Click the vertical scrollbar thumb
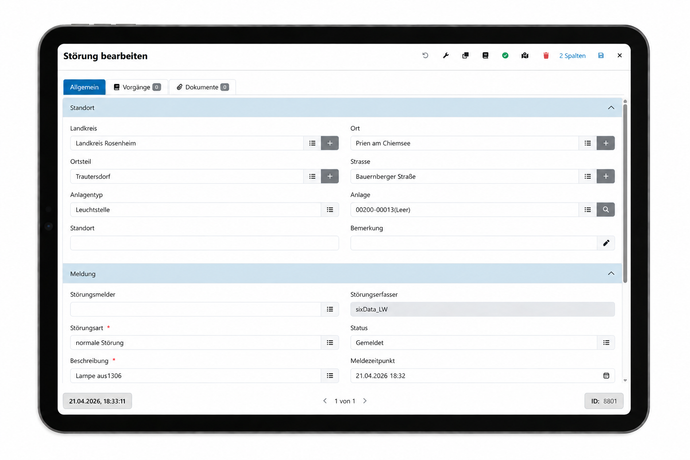The width and height of the screenshot is (690, 460). click(625, 194)
